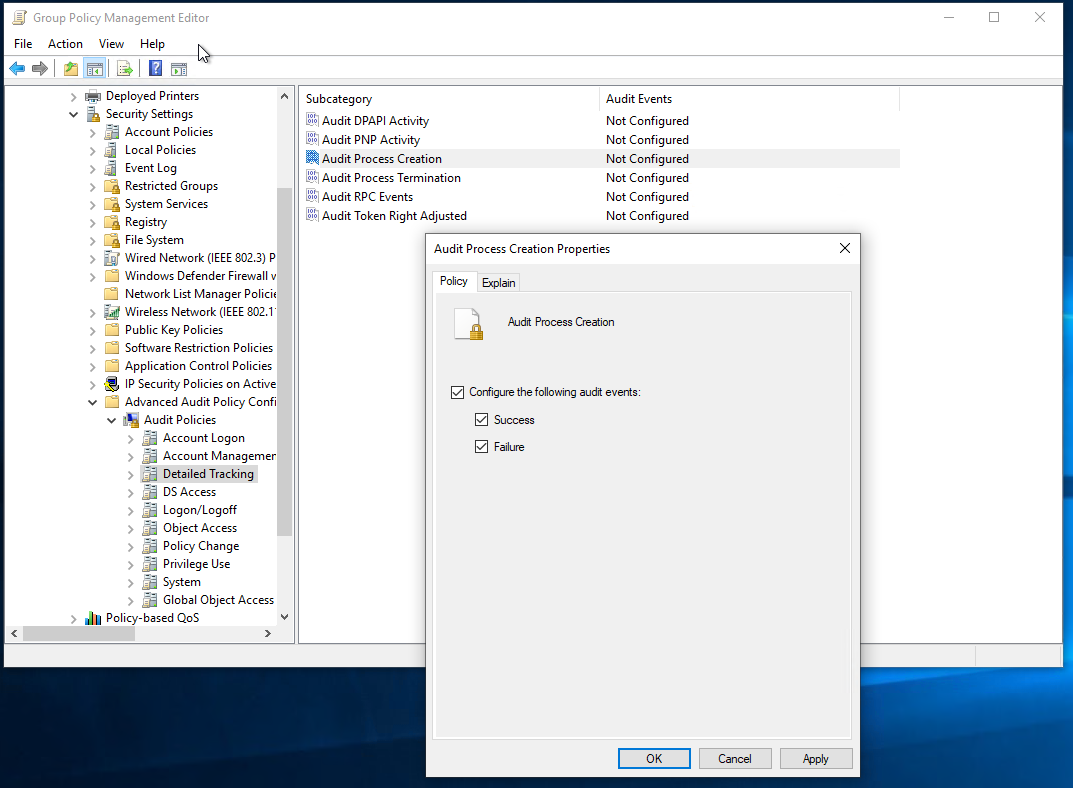1073x788 pixels.
Task: Click the Show/Hide Action Pane icon
Action: [179, 69]
